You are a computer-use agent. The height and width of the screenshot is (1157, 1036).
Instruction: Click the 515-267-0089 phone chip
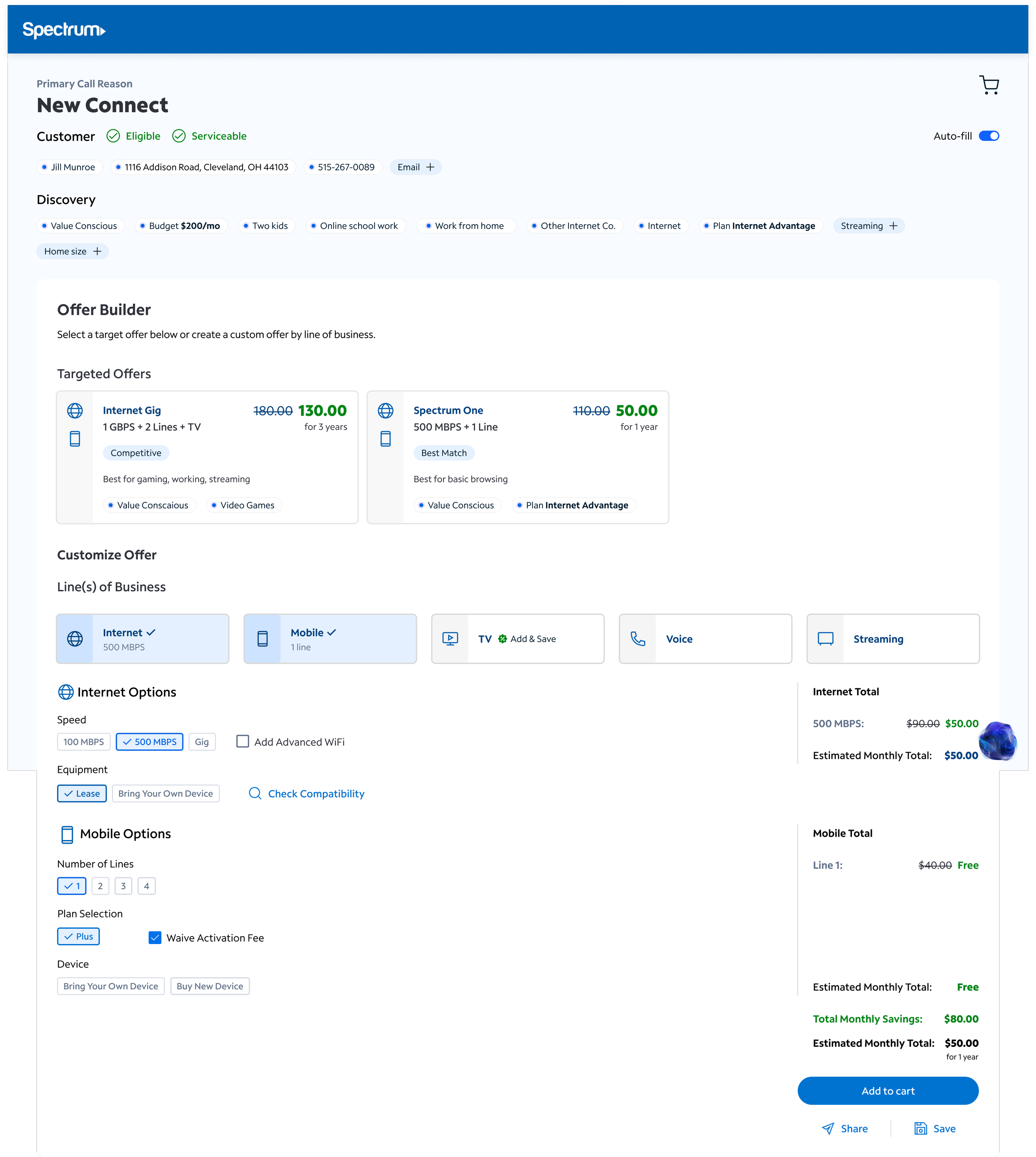[343, 167]
